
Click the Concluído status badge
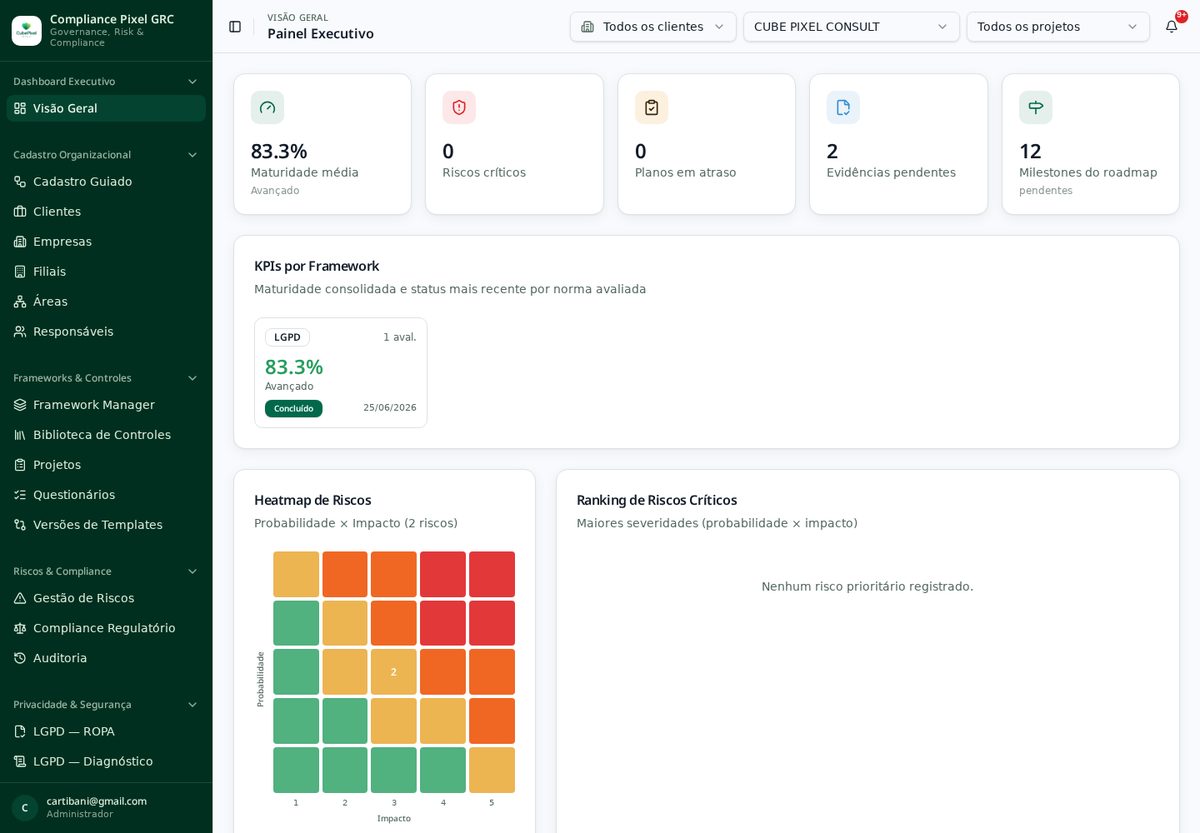(293, 408)
